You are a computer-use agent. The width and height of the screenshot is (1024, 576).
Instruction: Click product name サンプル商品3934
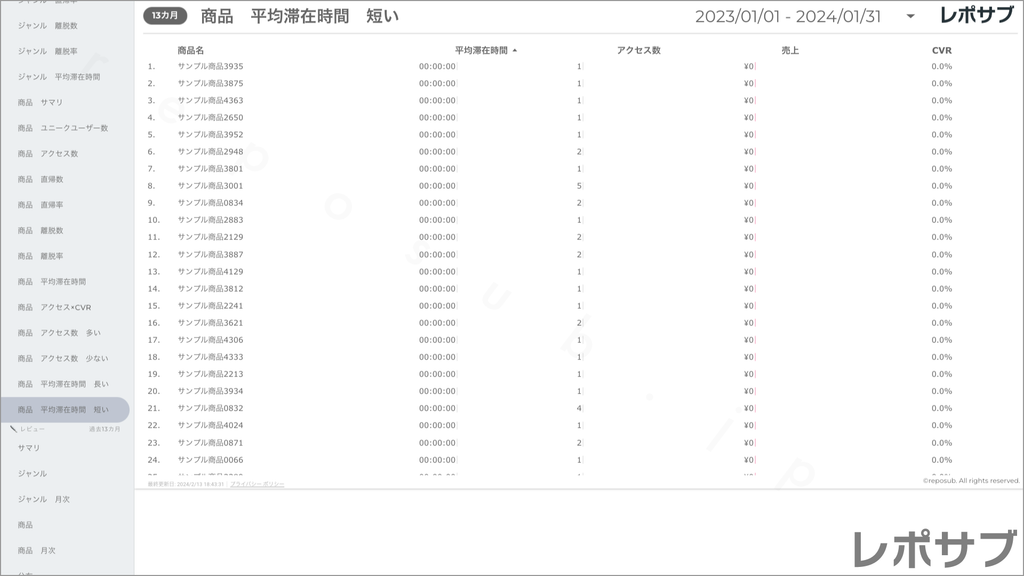[x=210, y=391]
